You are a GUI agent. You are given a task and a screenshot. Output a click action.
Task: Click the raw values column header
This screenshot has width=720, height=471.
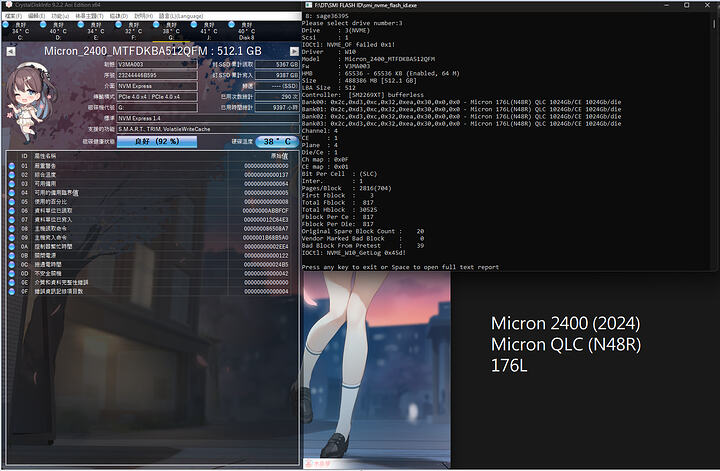(x=279, y=156)
